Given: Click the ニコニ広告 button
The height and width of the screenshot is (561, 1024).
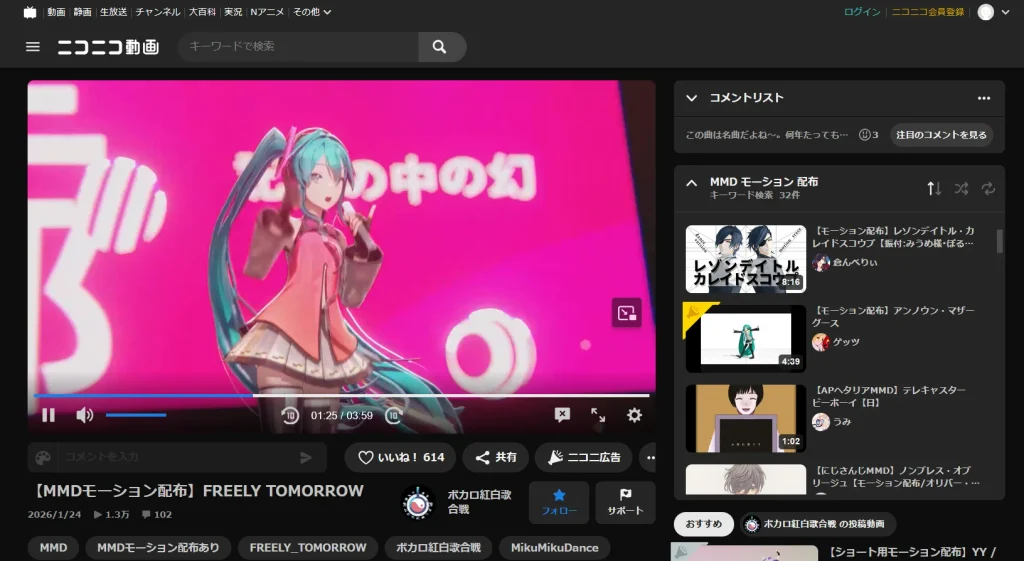Looking at the screenshot, I should [x=584, y=457].
